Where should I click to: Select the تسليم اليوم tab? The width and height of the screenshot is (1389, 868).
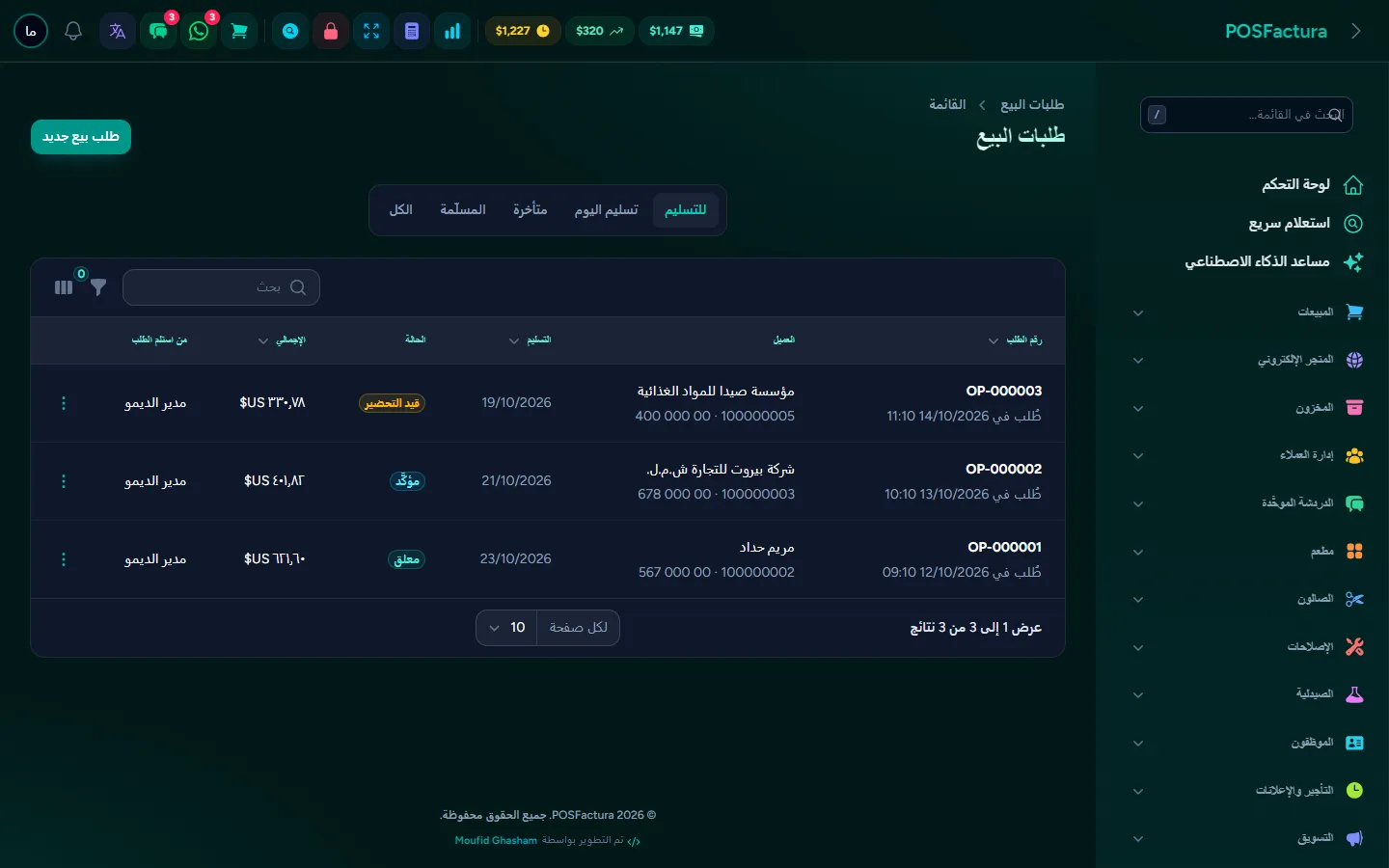point(607,210)
